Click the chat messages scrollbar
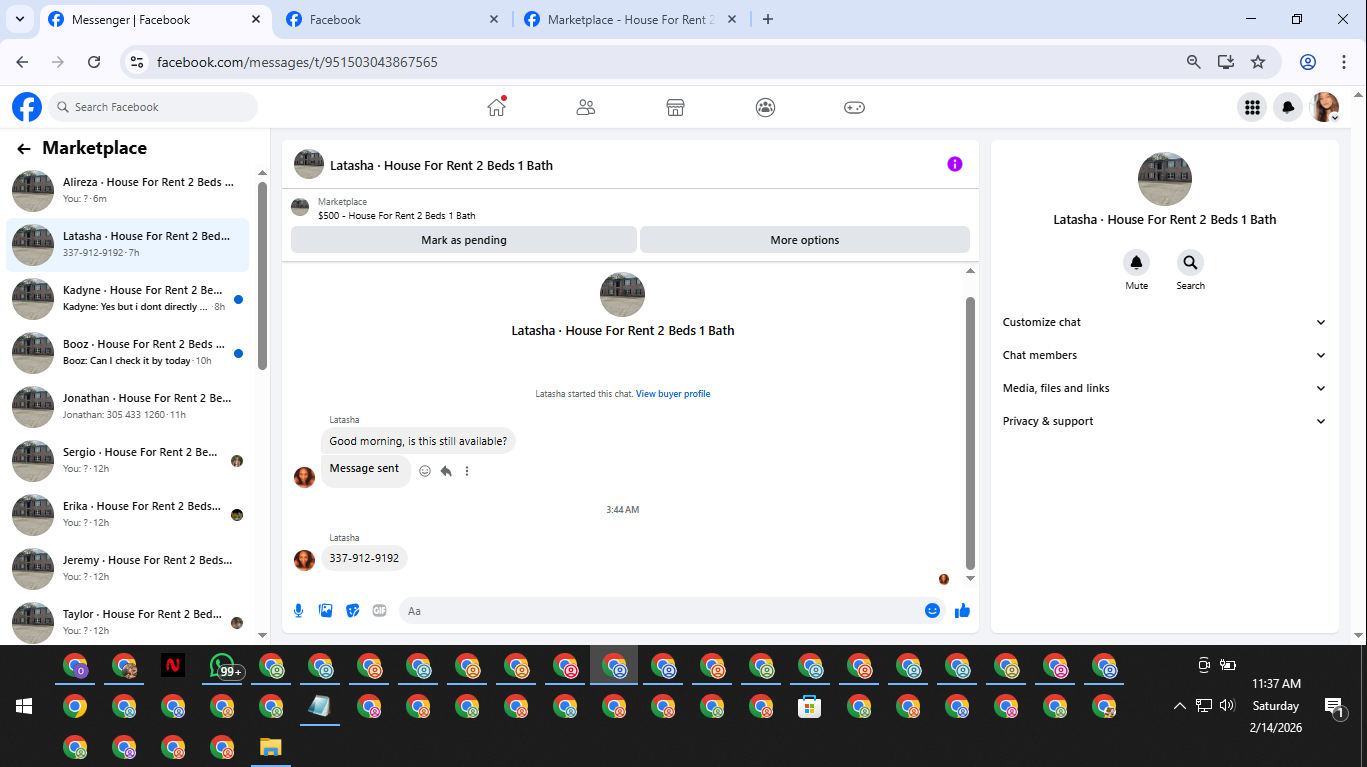This screenshot has width=1367, height=767. coord(969,432)
